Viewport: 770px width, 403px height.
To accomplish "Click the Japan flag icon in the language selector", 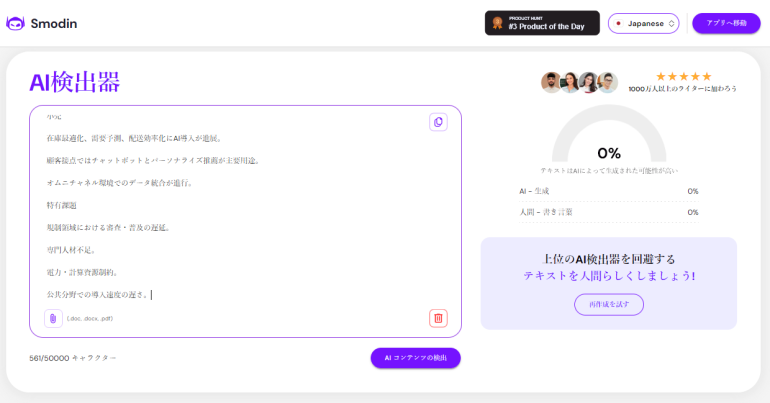I will (618, 24).
